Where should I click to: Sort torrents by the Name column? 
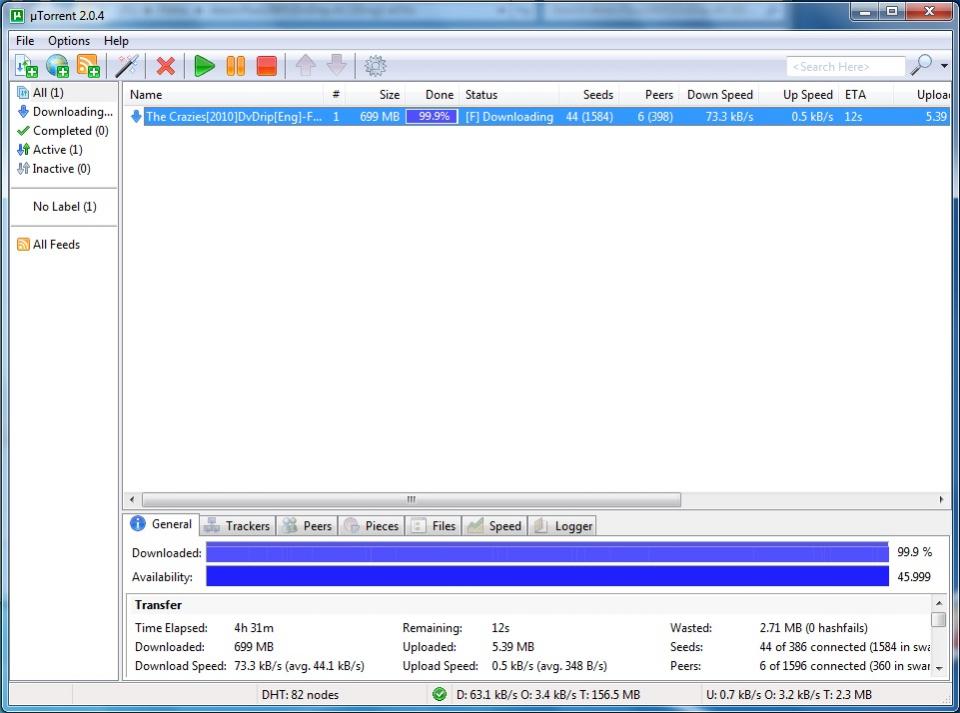(x=225, y=95)
